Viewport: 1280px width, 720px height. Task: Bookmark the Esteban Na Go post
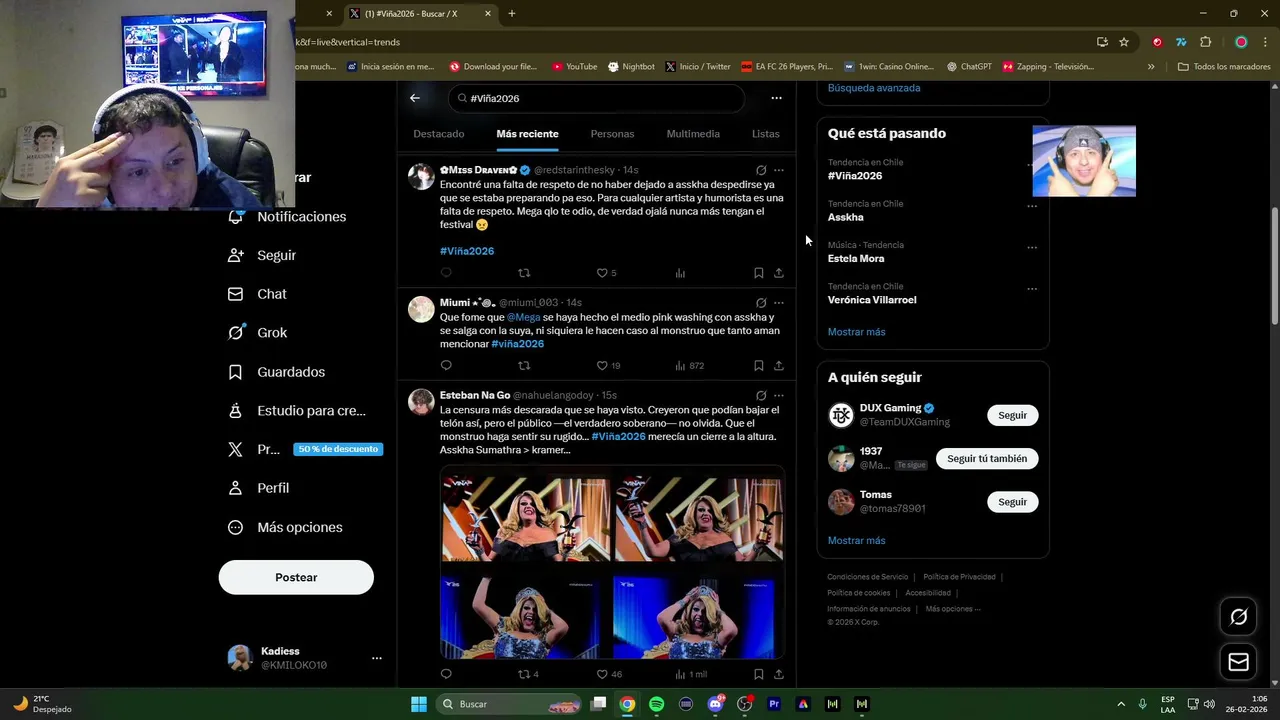click(758, 674)
